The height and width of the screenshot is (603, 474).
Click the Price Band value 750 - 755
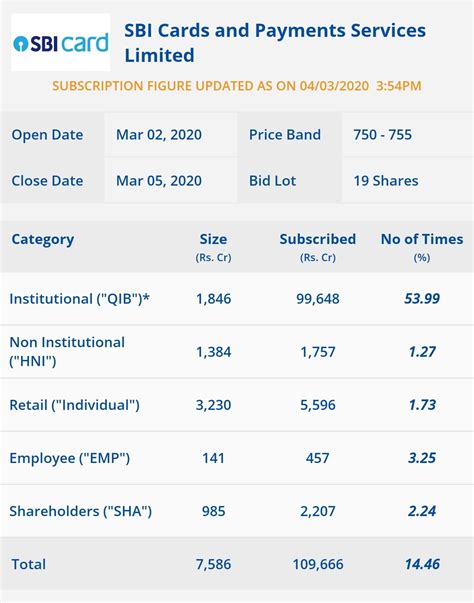383,135
